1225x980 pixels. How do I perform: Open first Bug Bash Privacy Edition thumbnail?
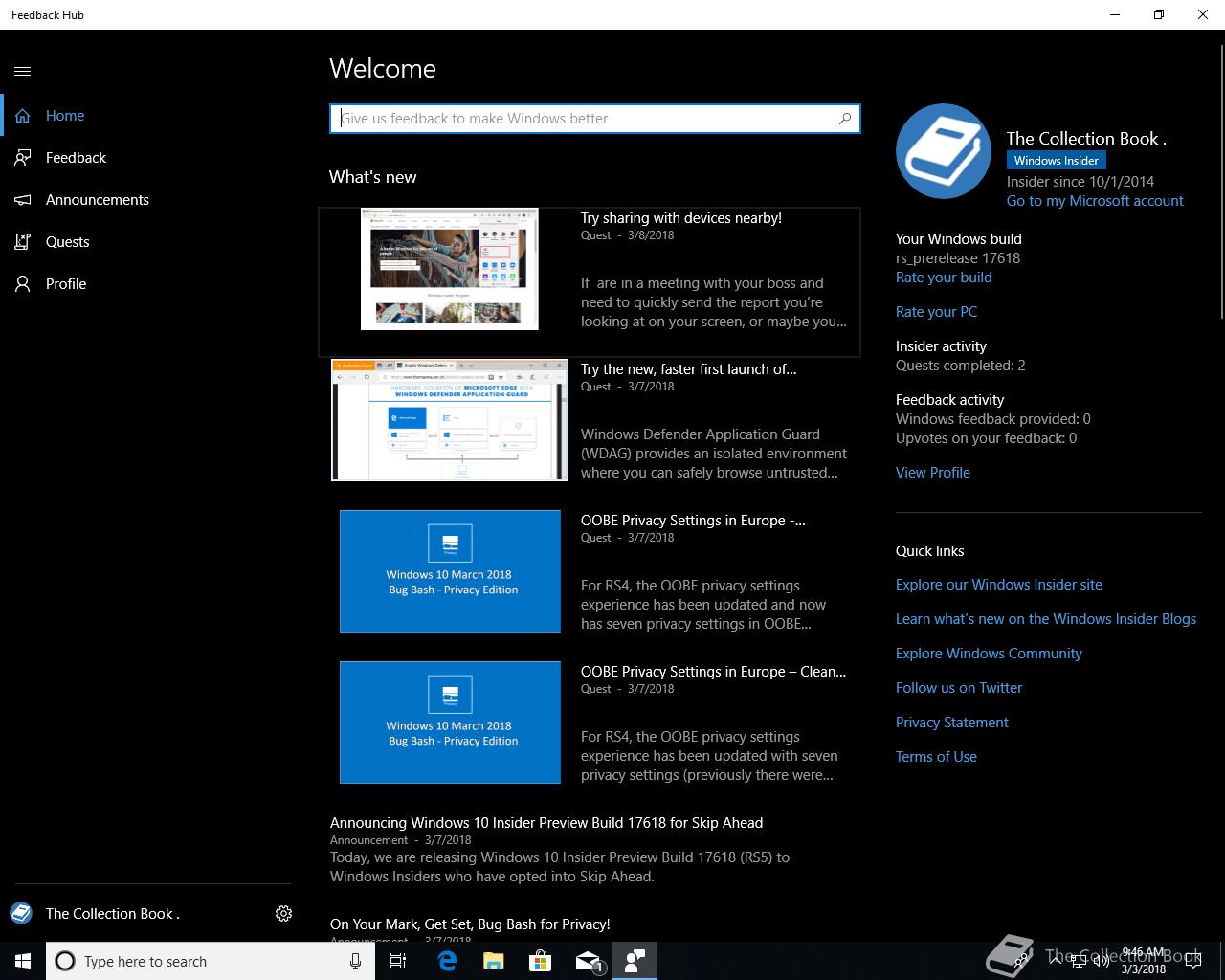(450, 571)
